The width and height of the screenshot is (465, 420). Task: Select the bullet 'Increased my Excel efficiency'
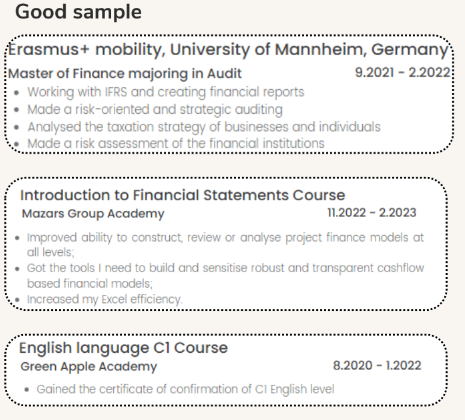pos(105,299)
